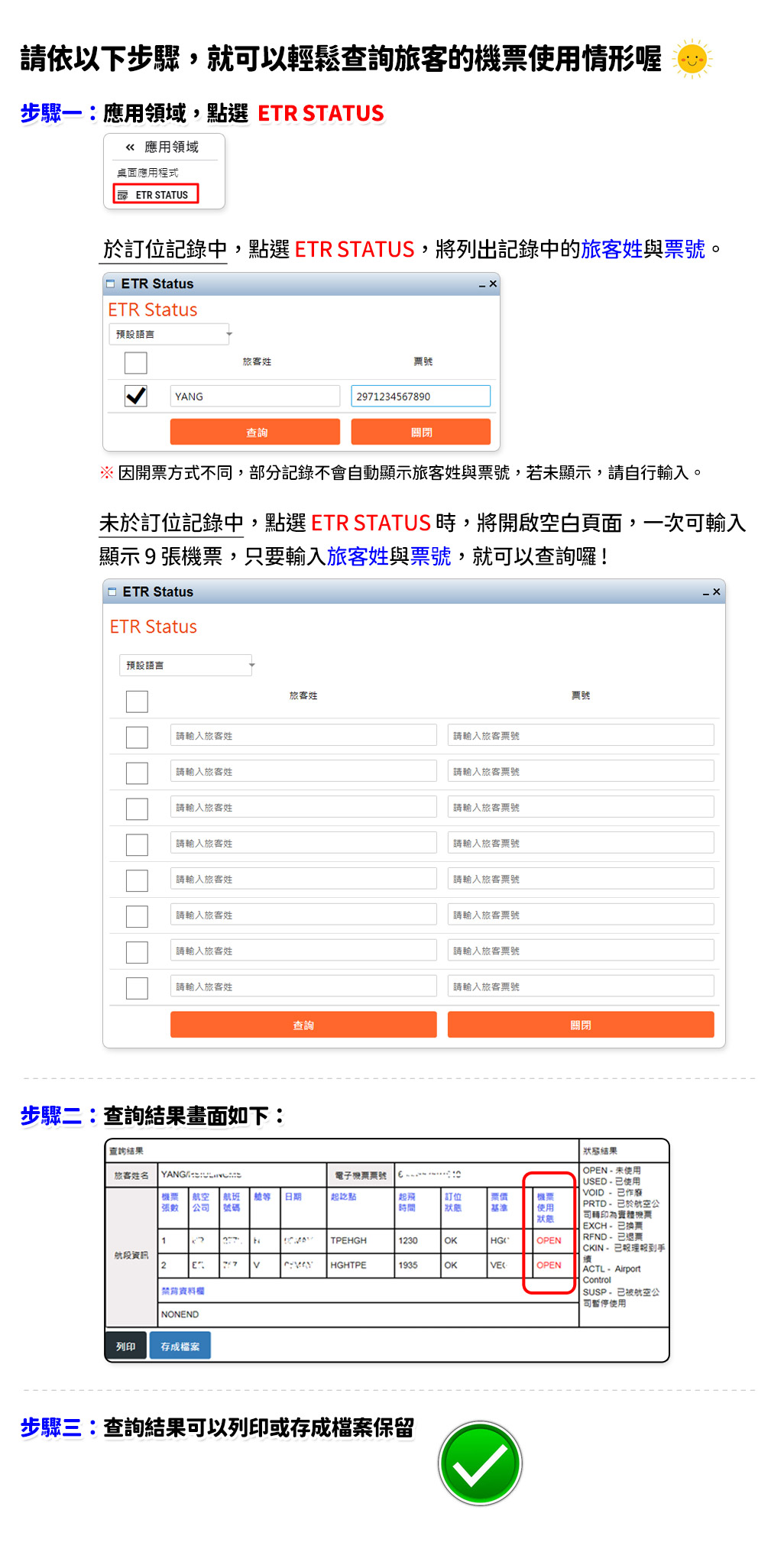The width and height of the screenshot is (784, 1552).
Task: Click the passenger surname field containing YANG
Action: 254,396
